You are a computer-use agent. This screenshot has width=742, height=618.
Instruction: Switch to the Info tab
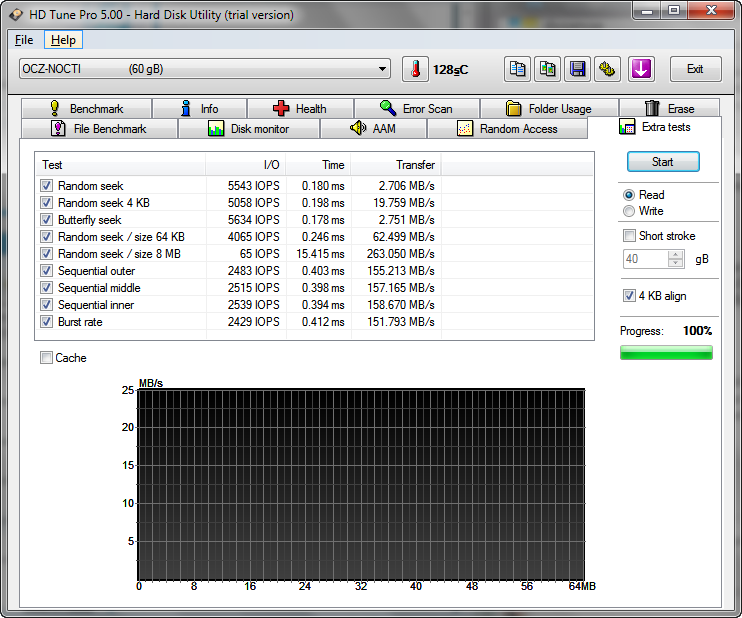coord(199,109)
